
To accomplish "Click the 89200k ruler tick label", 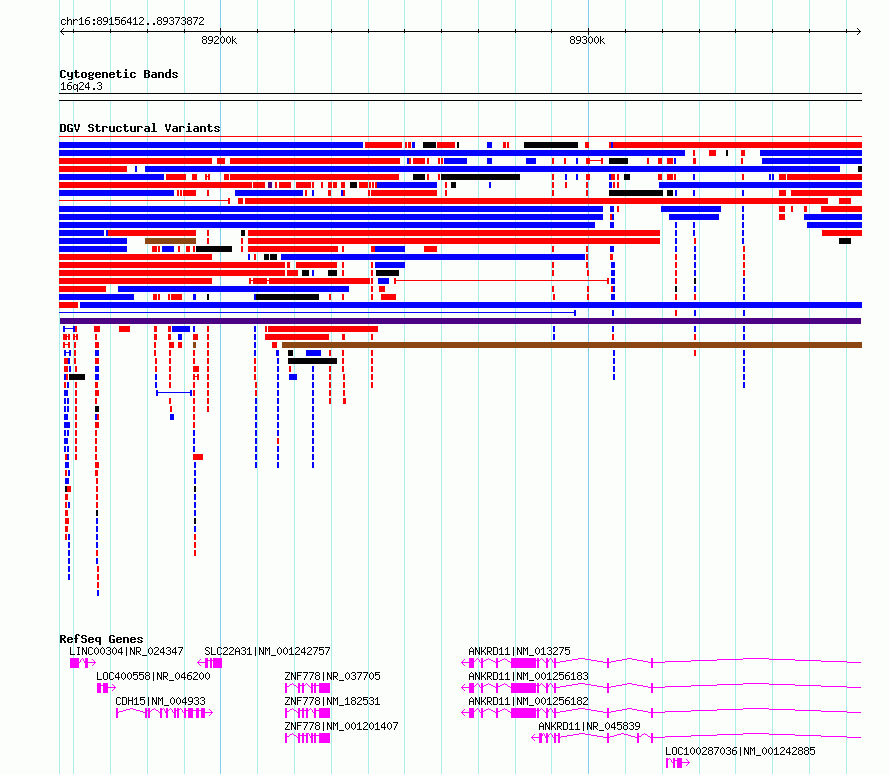I will tap(219, 40).
